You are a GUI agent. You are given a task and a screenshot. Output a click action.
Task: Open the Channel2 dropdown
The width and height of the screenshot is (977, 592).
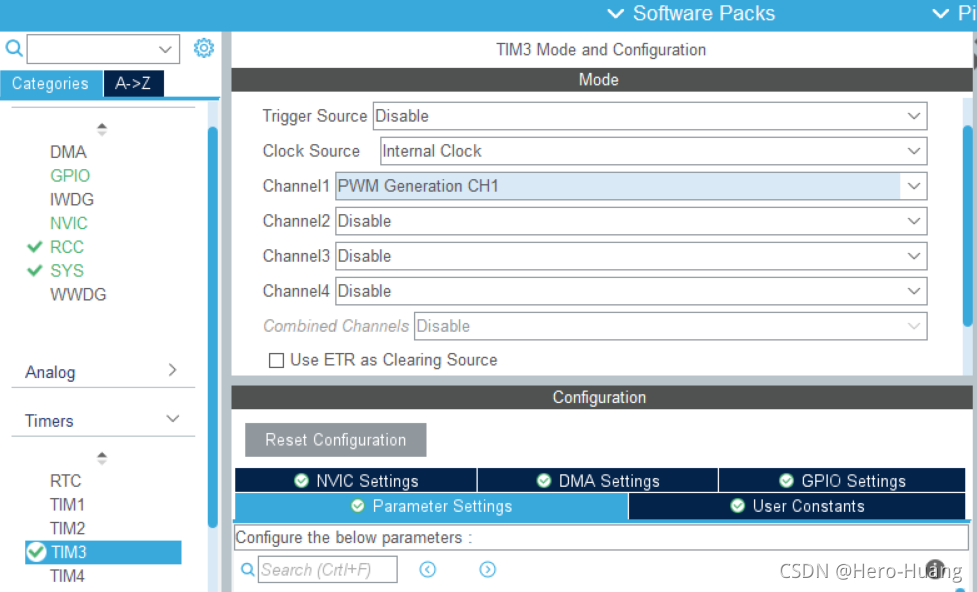tap(631, 221)
